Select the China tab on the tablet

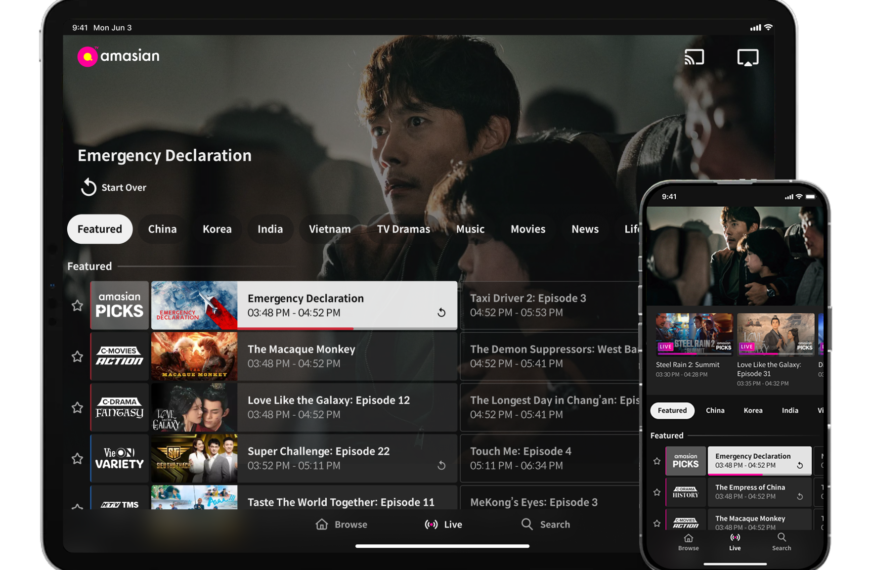coord(162,229)
